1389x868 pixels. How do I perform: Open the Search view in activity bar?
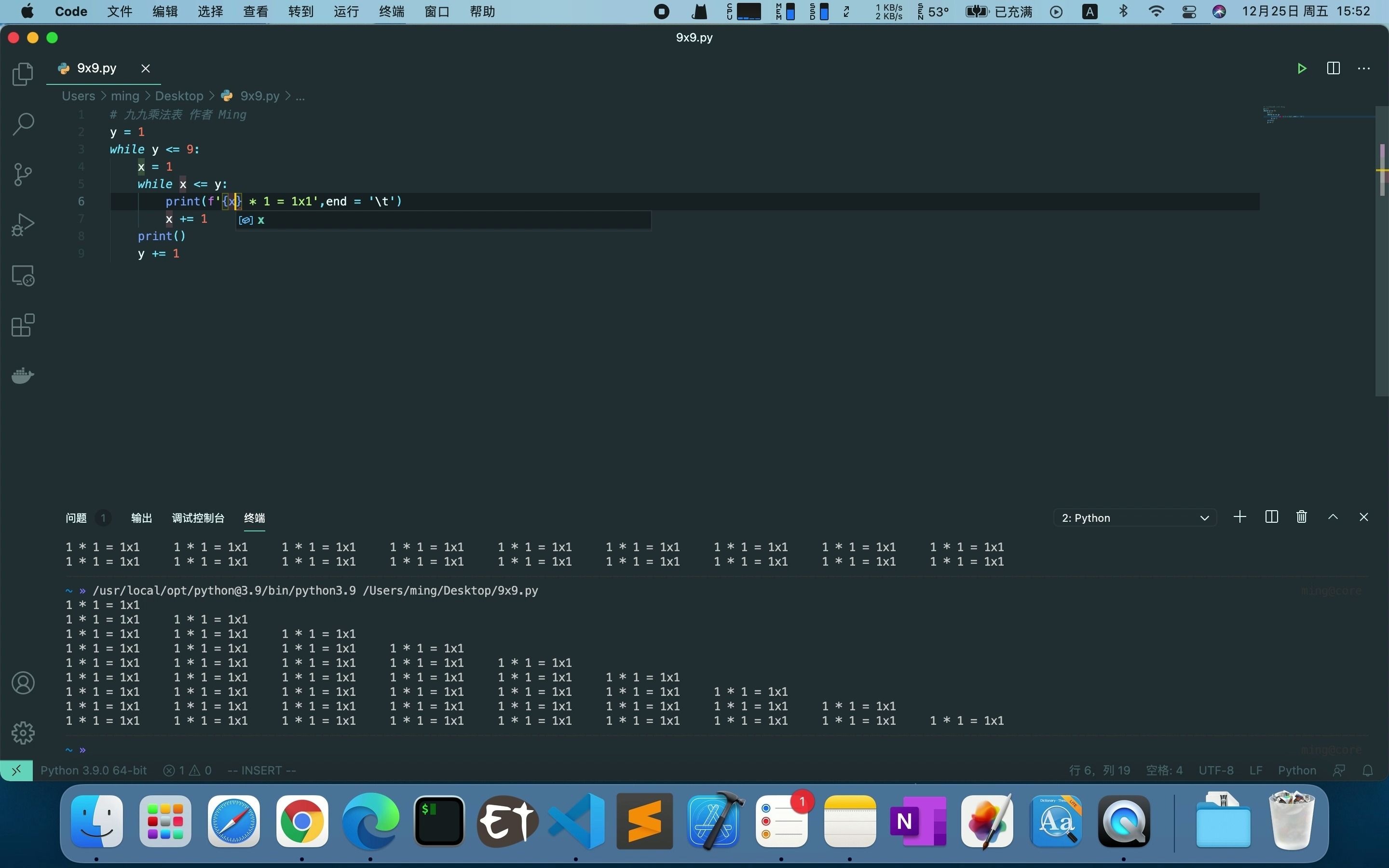[23, 124]
